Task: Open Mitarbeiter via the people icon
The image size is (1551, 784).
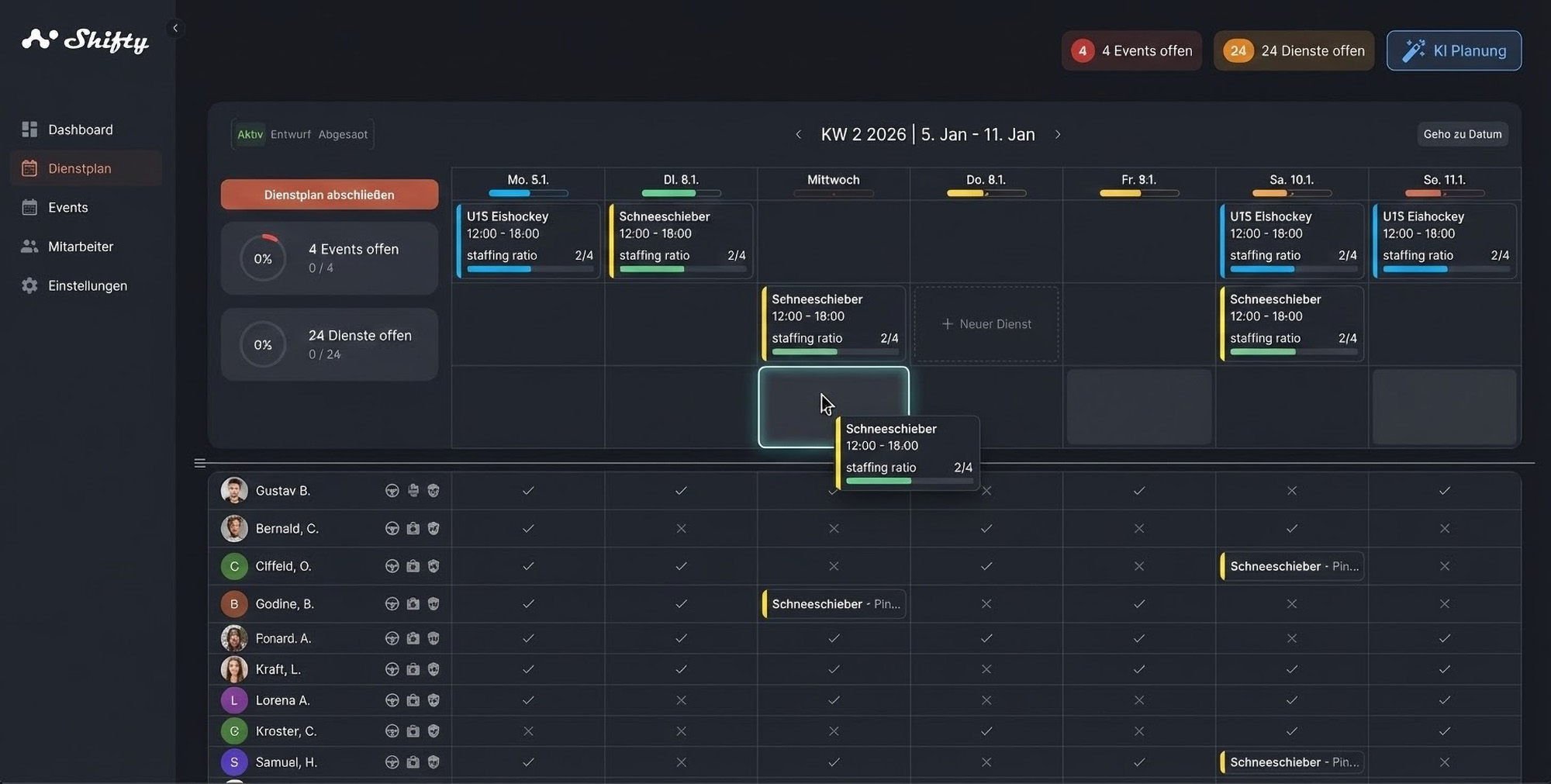Action: 29,247
